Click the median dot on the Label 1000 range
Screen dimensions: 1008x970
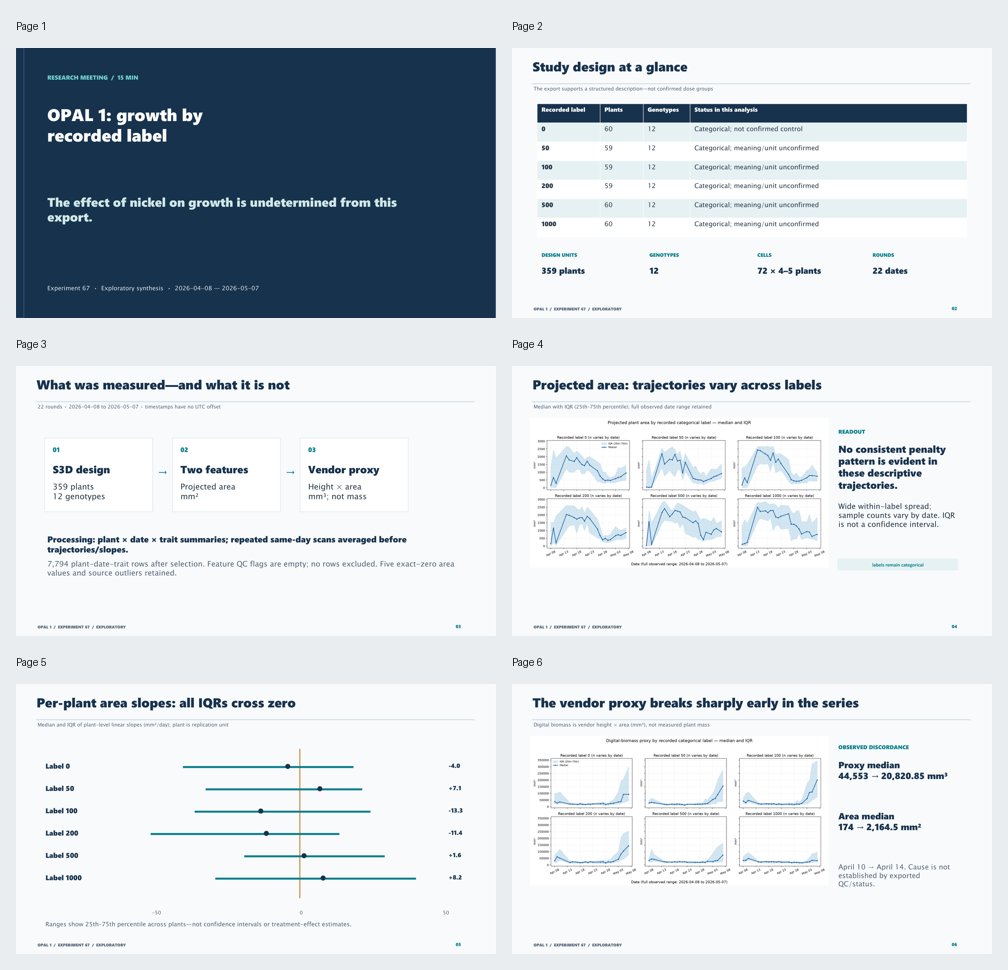coord(323,878)
